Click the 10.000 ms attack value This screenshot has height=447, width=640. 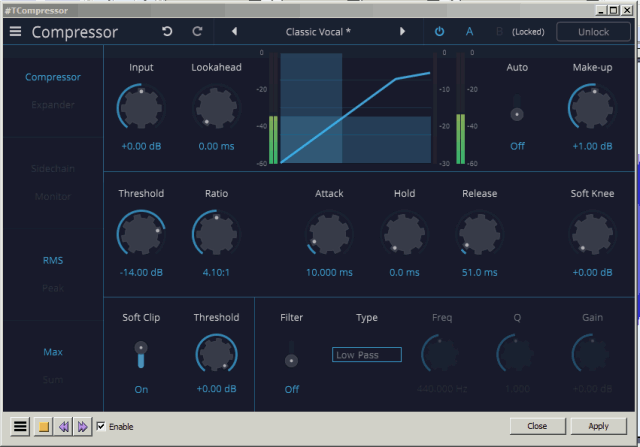pyautogui.click(x=329, y=272)
